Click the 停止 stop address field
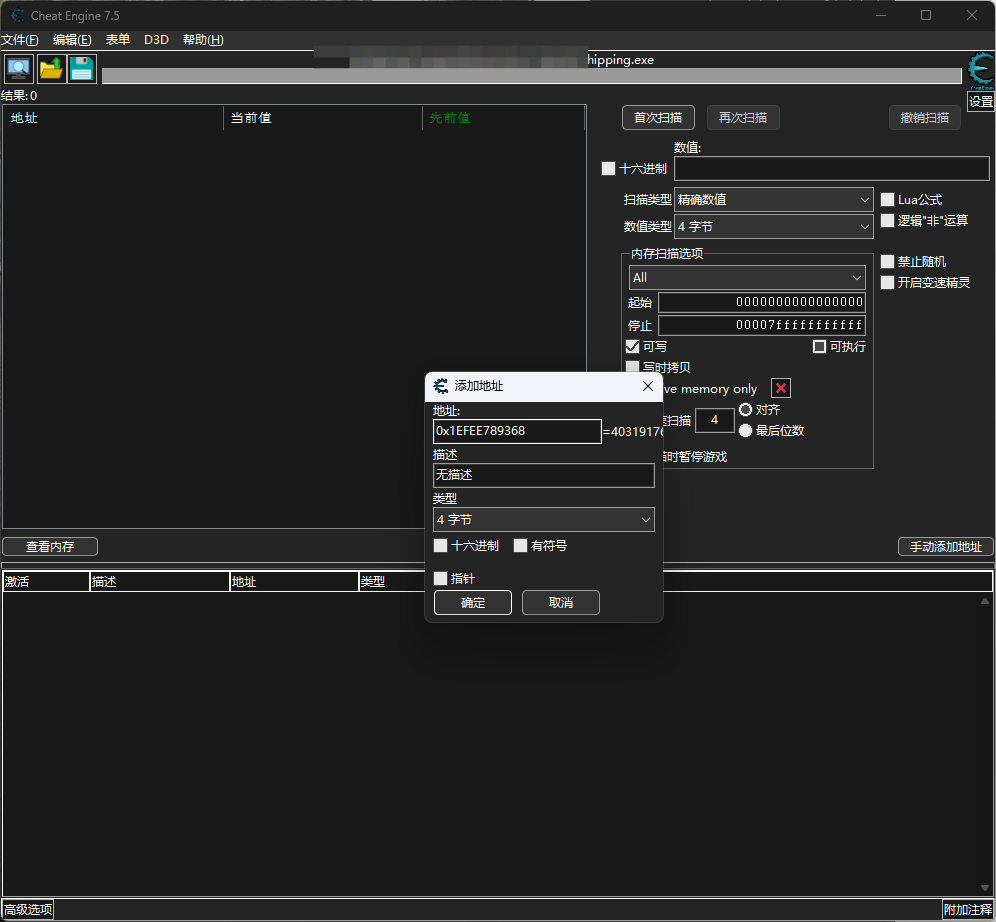The image size is (996, 922). click(x=762, y=325)
